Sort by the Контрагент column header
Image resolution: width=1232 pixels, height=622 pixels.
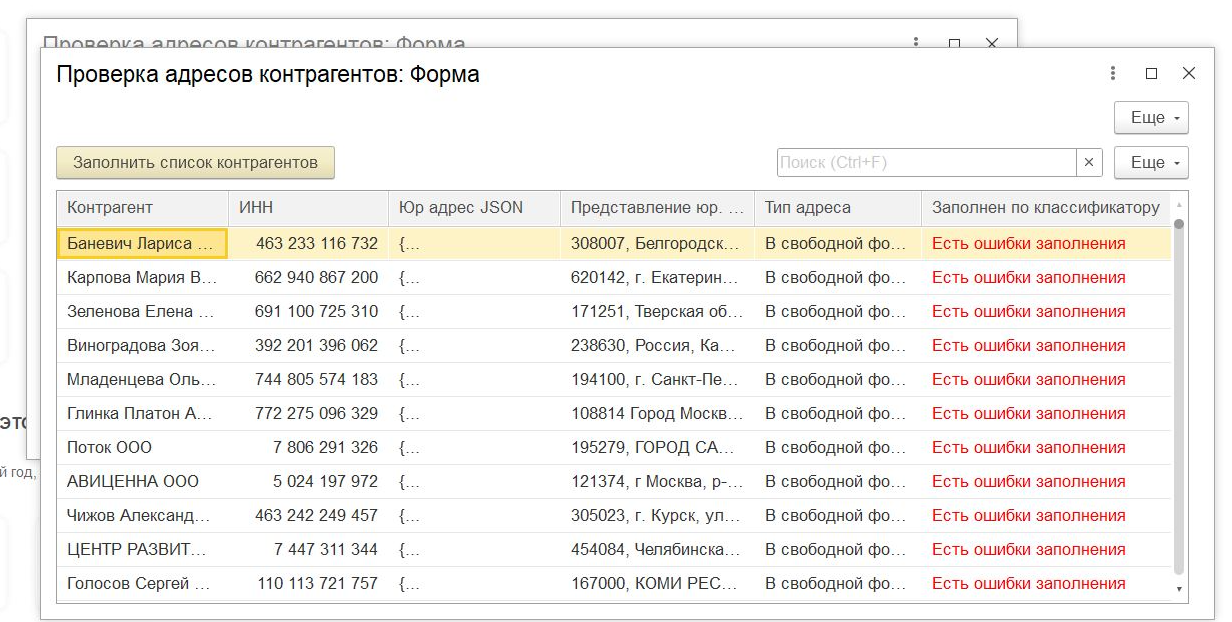142,208
